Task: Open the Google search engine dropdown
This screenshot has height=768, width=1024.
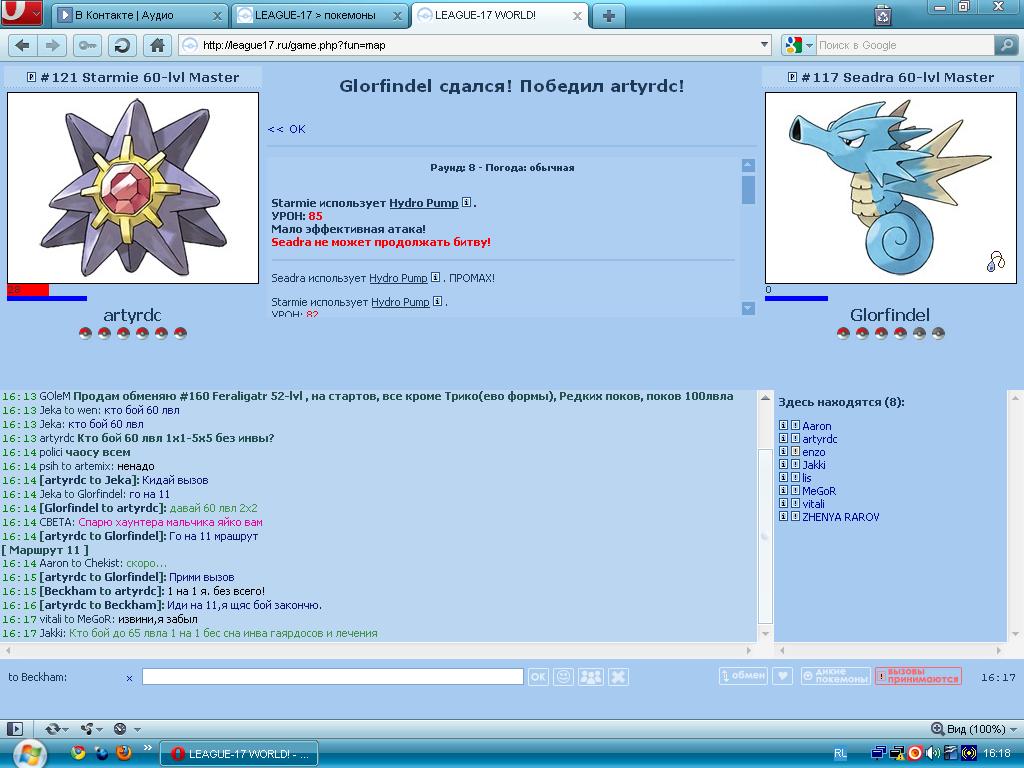Action: point(810,45)
